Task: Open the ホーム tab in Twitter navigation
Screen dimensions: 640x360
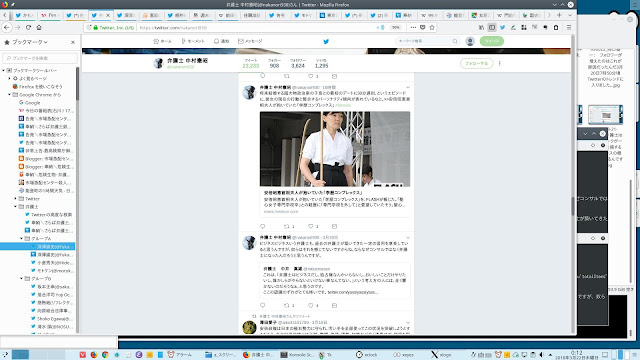Action: [x=162, y=41]
